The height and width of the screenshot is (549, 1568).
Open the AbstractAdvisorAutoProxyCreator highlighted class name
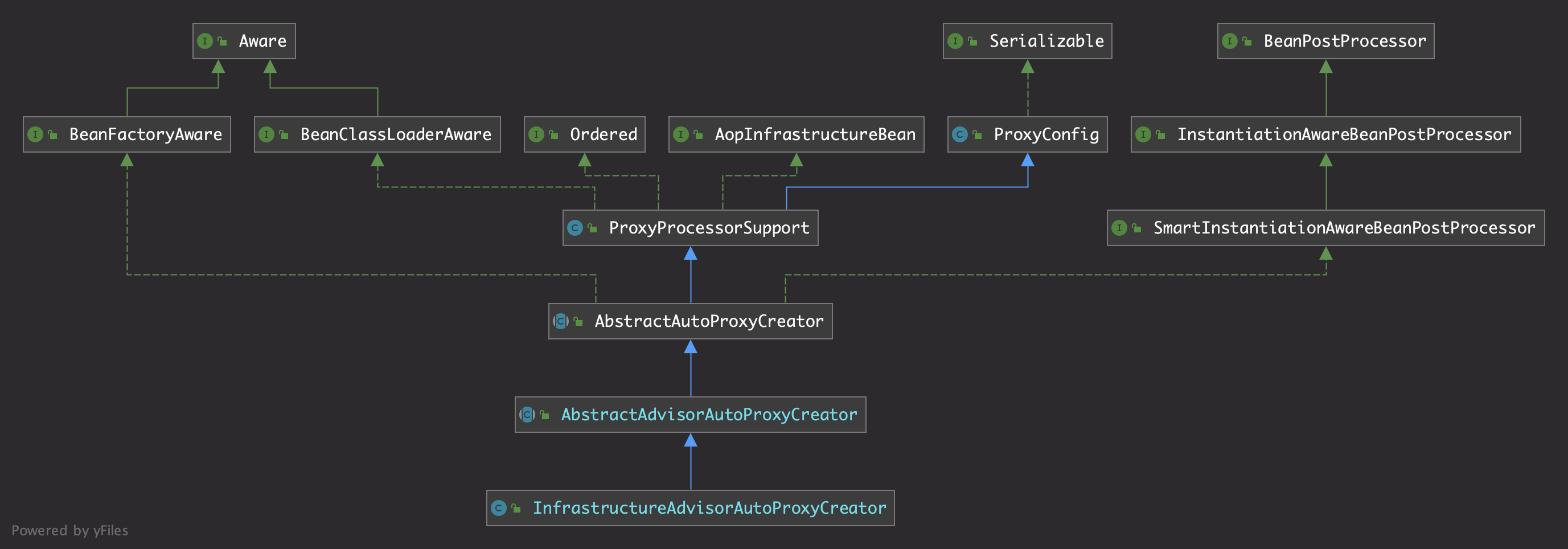pos(709,415)
